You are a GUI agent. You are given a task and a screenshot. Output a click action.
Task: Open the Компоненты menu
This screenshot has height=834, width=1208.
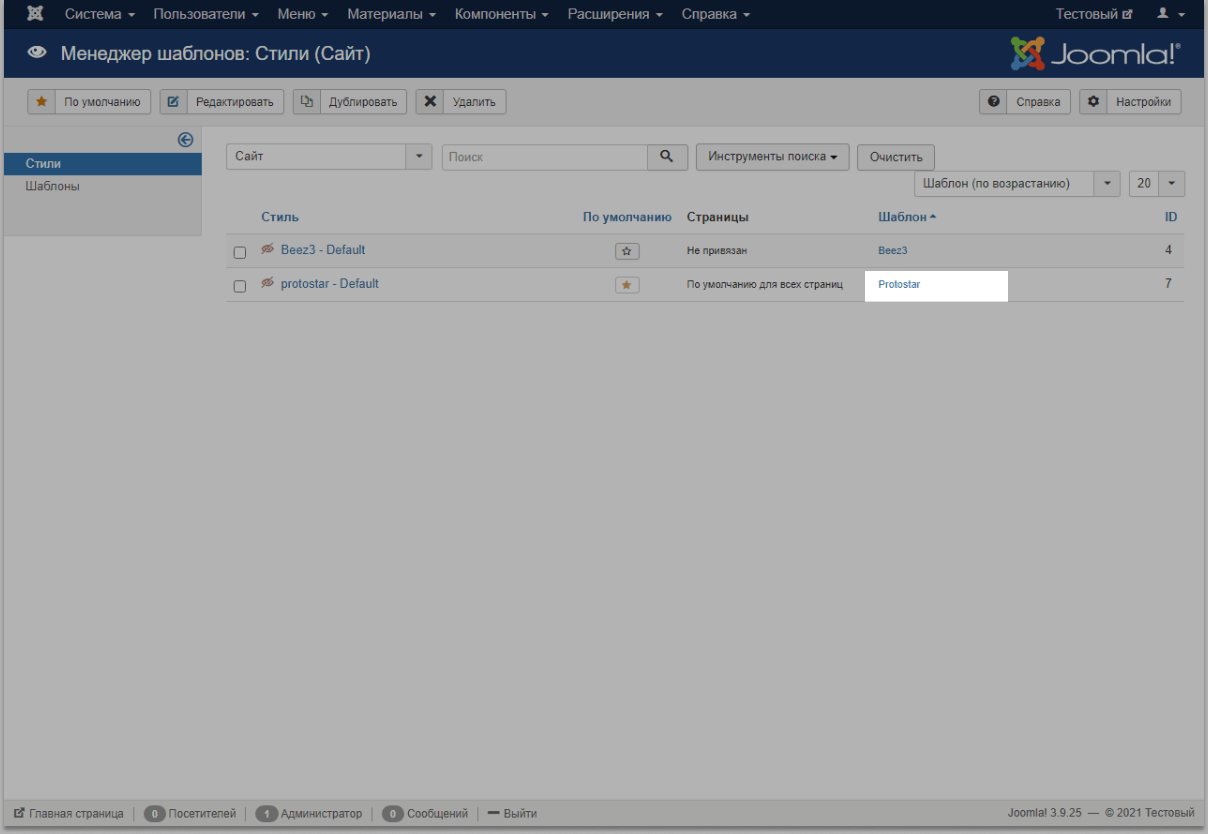click(501, 14)
